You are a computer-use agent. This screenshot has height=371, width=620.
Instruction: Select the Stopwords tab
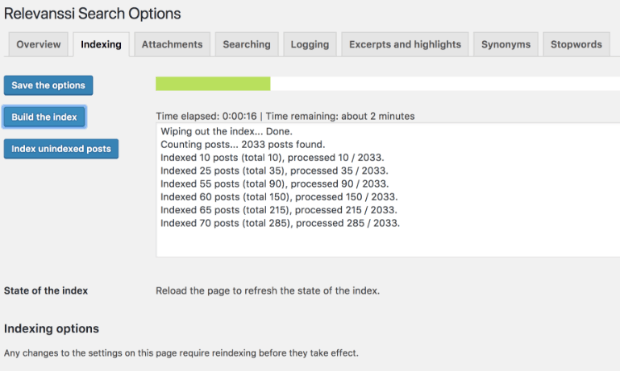click(x=576, y=44)
